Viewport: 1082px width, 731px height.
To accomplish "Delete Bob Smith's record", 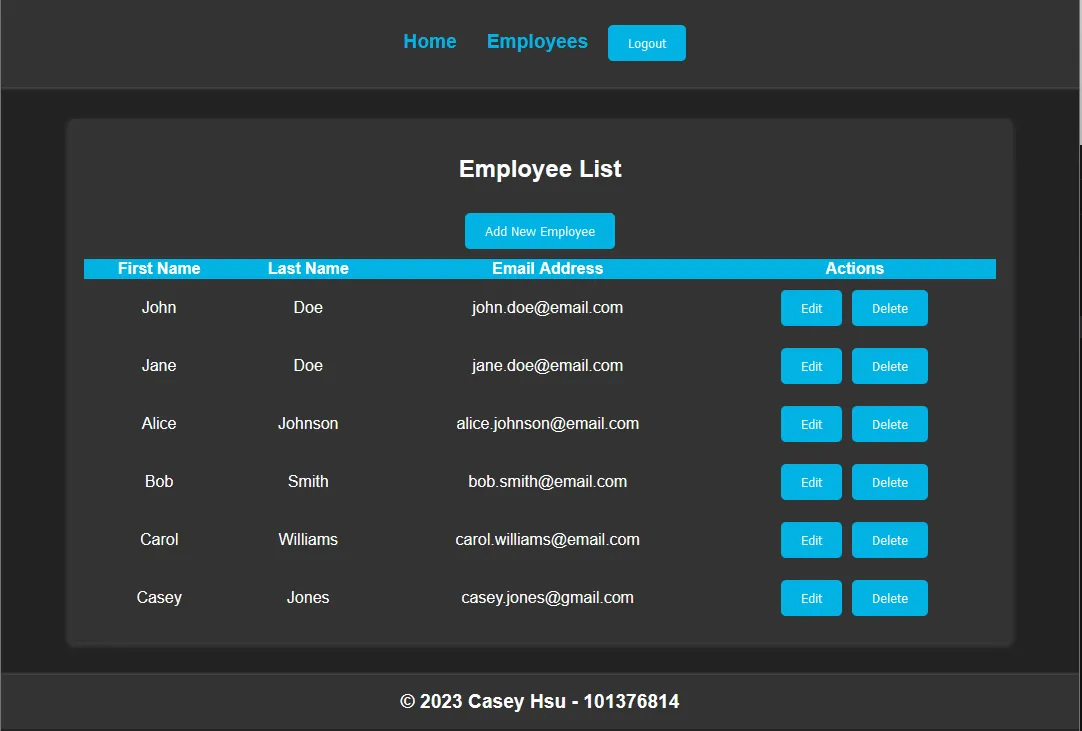I will (889, 481).
